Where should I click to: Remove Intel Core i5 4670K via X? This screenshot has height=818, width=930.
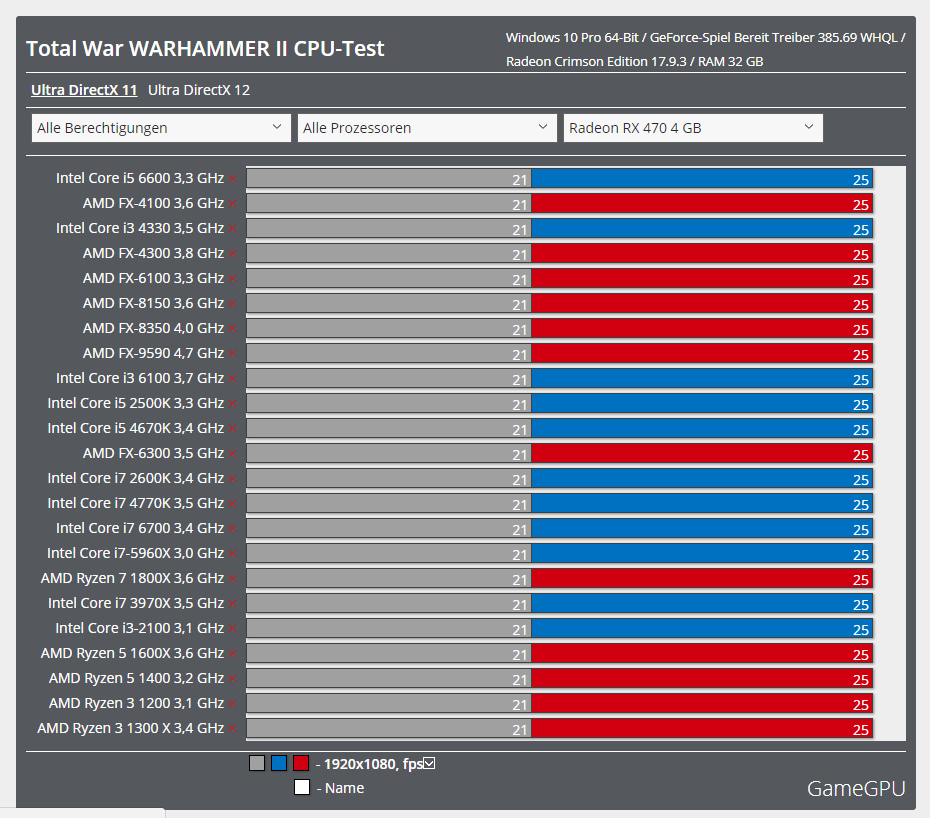click(x=232, y=428)
